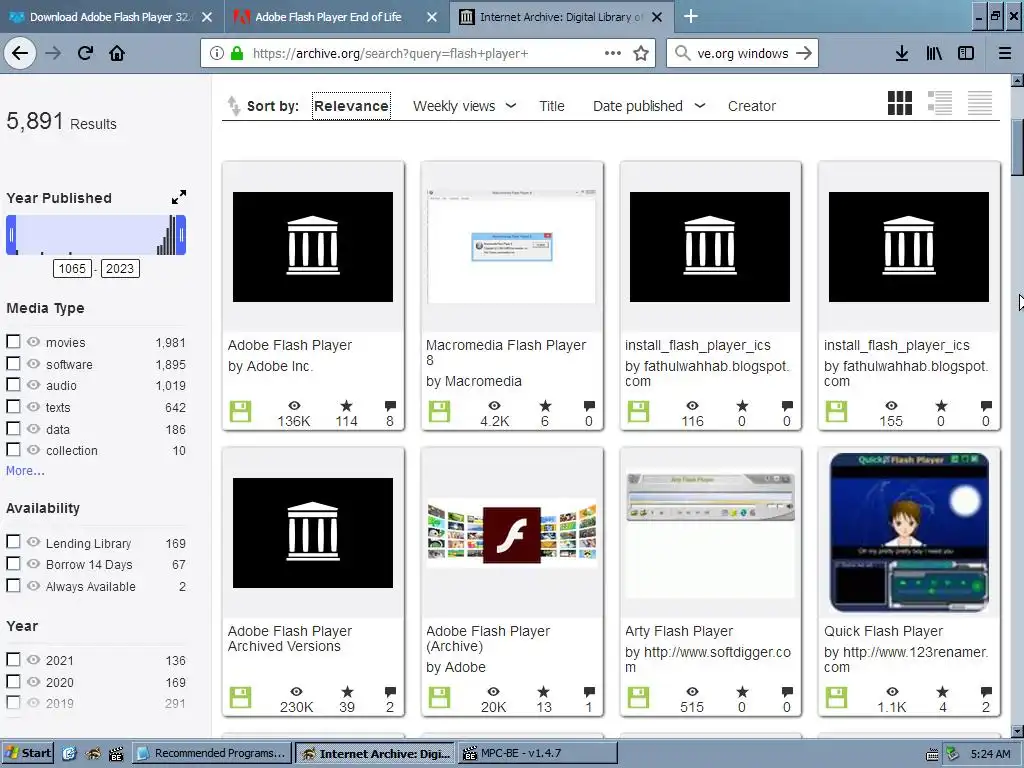Open the Firefox hamburger menu
This screenshot has height=768, width=1024.
click(x=1005, y=54)
